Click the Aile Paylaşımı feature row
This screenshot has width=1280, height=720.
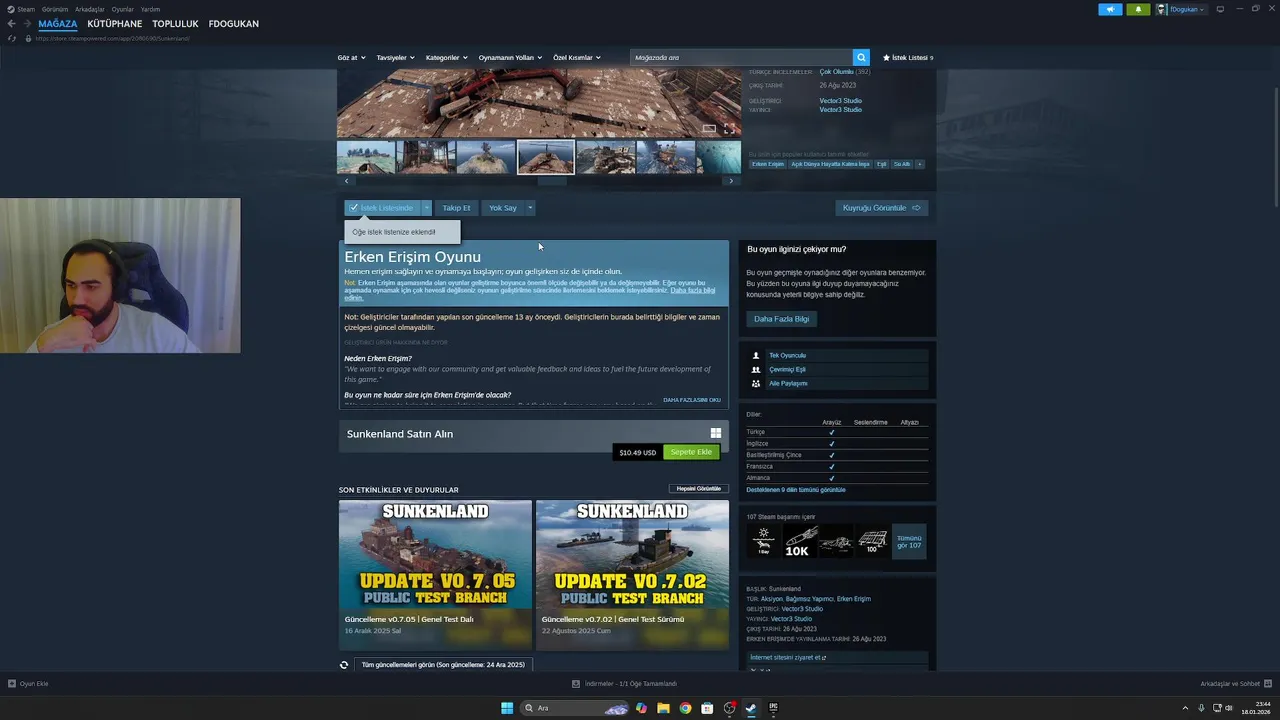click(837, 383)
